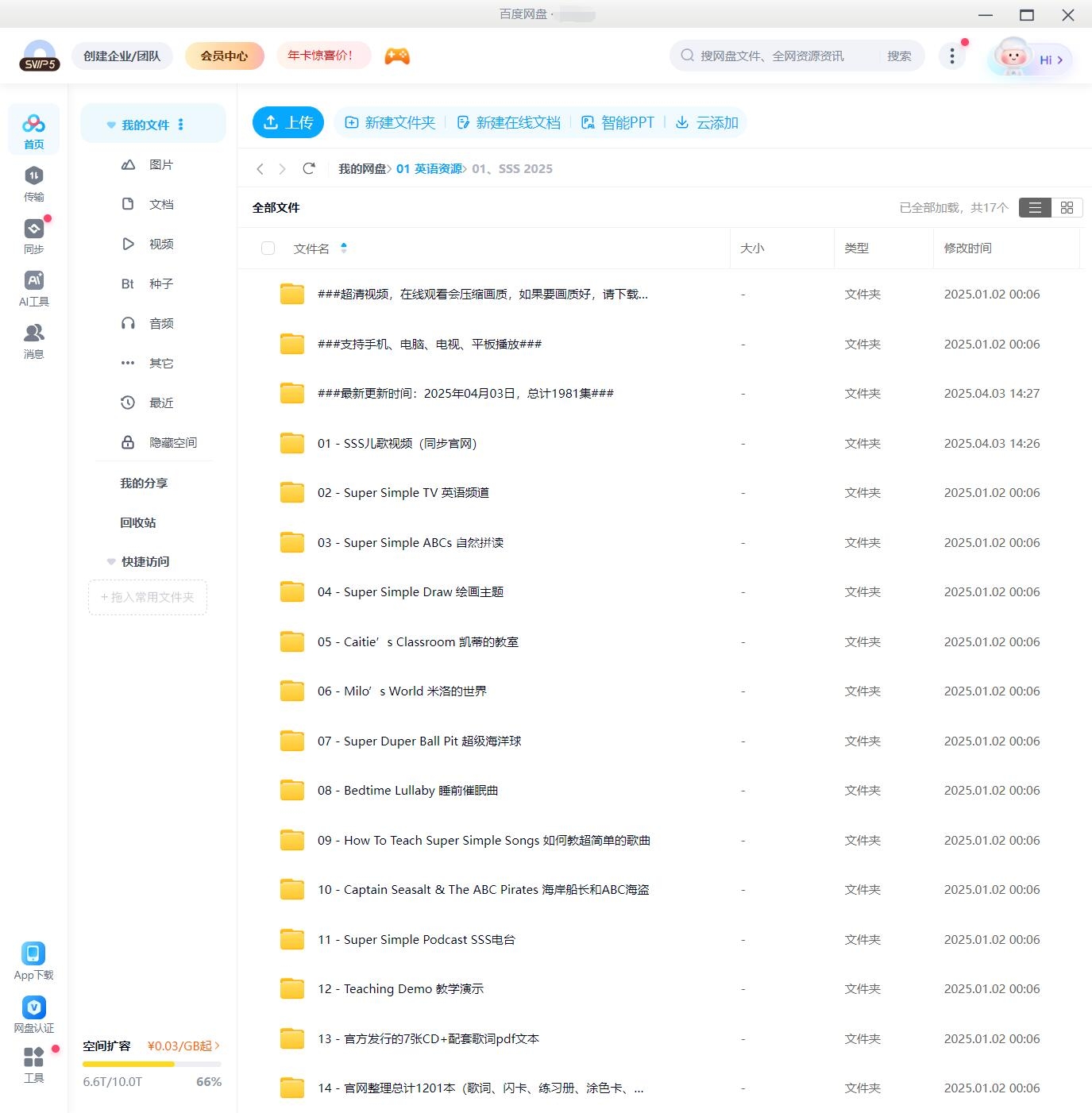
Task: Collapse the 快捷访问 section
Action: (x=111, y=561)
